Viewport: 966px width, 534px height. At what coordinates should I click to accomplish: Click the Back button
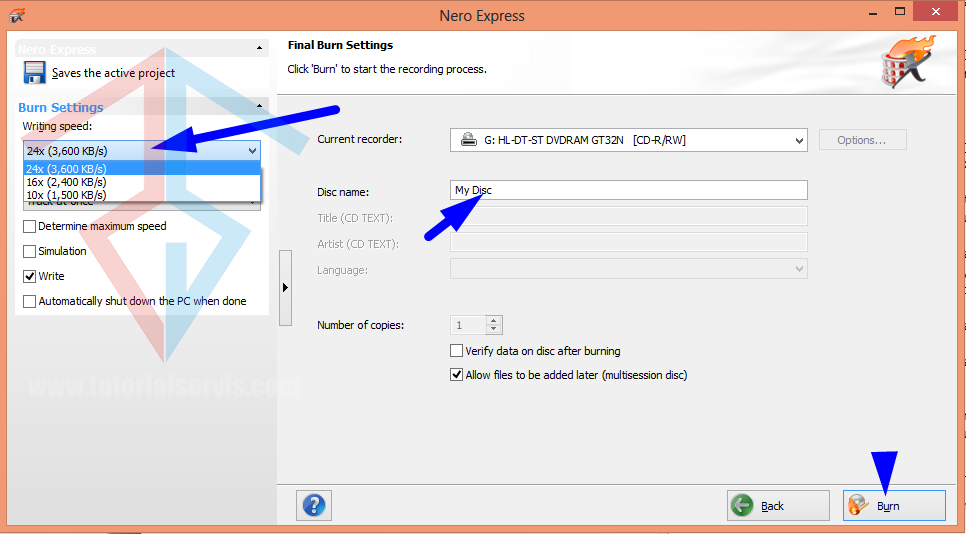(777, 506)
